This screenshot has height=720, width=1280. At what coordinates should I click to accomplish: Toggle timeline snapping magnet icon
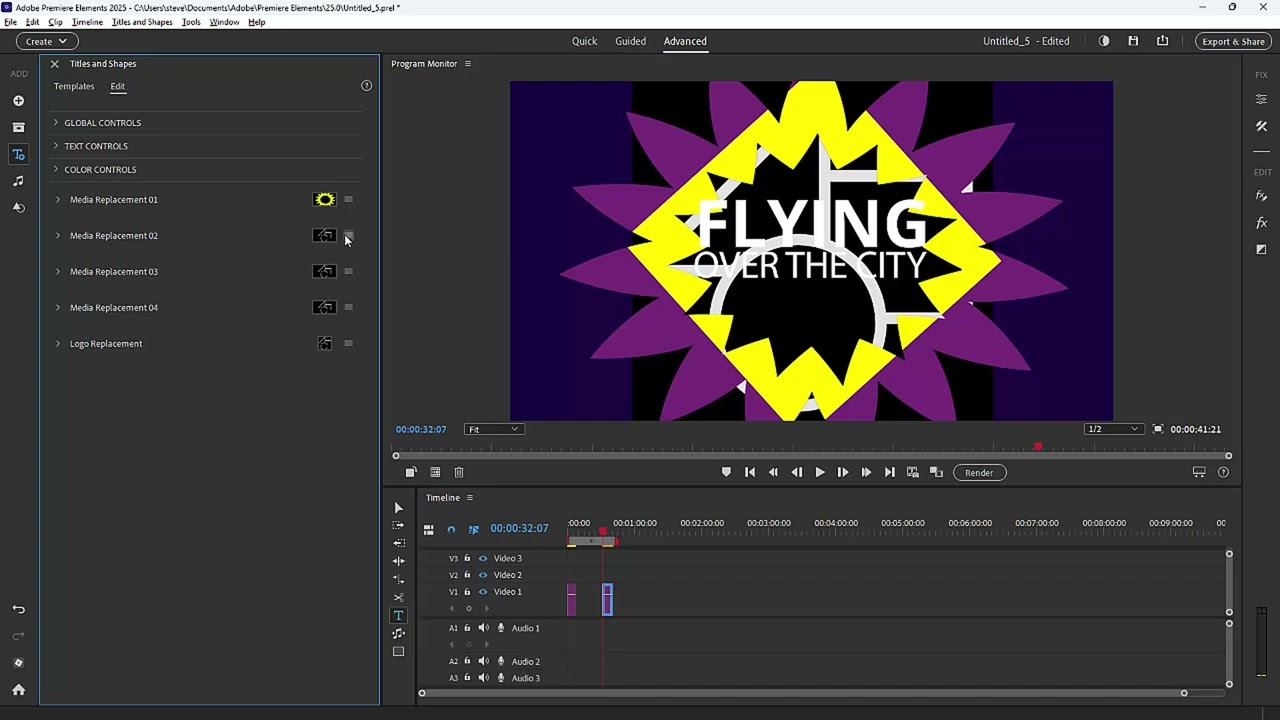(x=451, y=529)
